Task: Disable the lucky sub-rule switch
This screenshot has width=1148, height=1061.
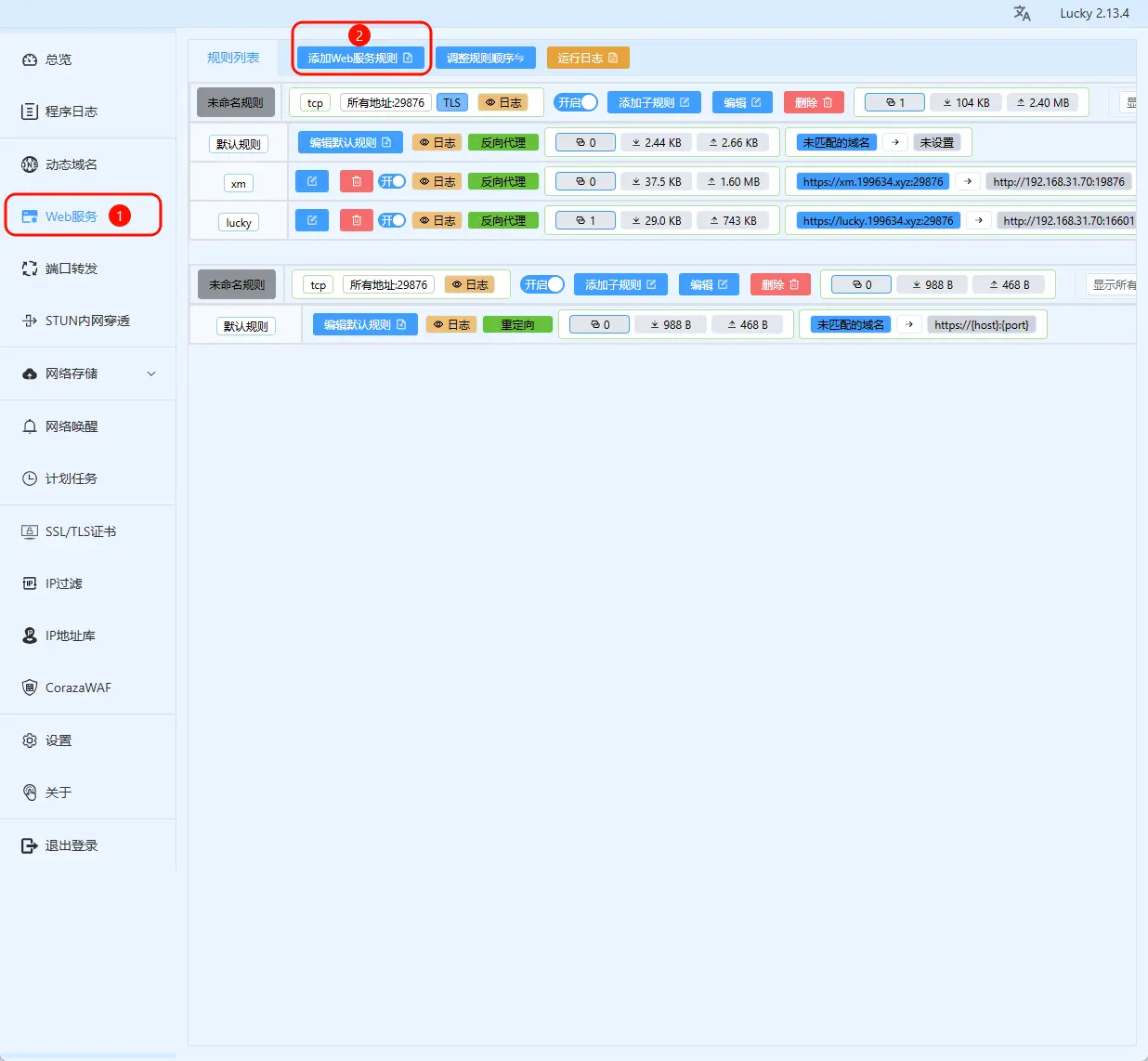Action: [x=392, y=220]
